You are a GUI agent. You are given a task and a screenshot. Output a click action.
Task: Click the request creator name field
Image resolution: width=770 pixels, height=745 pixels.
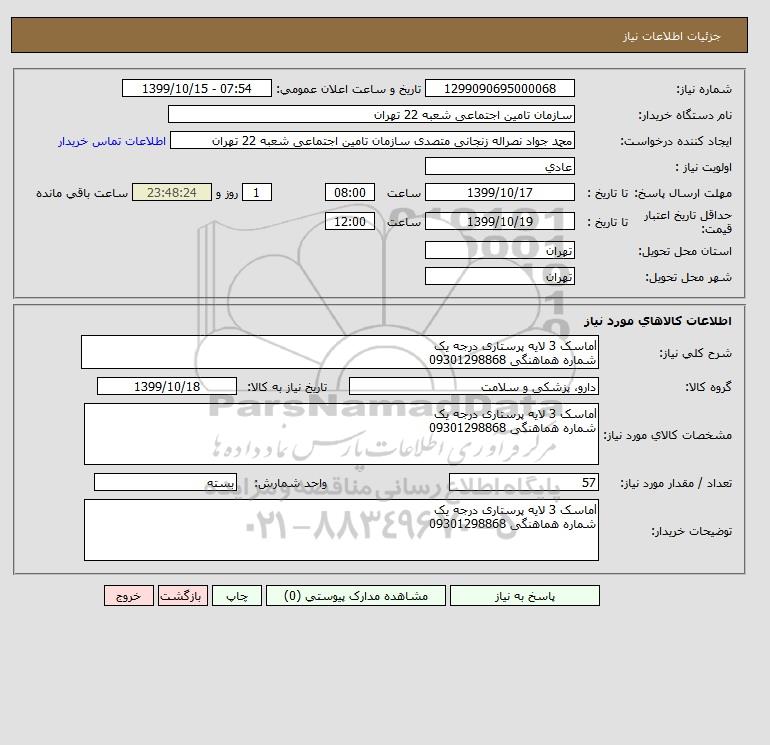pyautogui.click(x=372, y=140)
